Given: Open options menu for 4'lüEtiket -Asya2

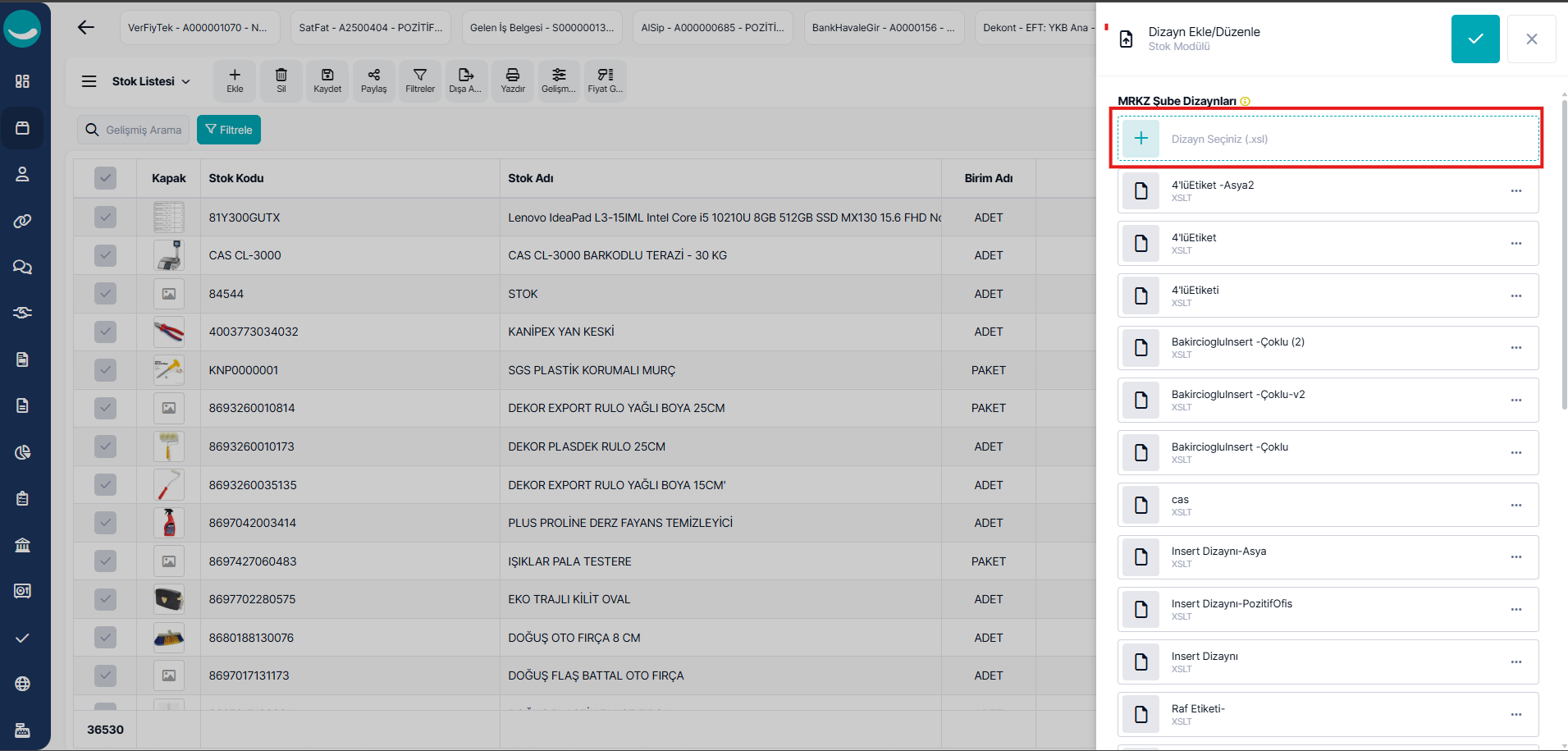Looking at the screenshot, I should click(1515, 191).
